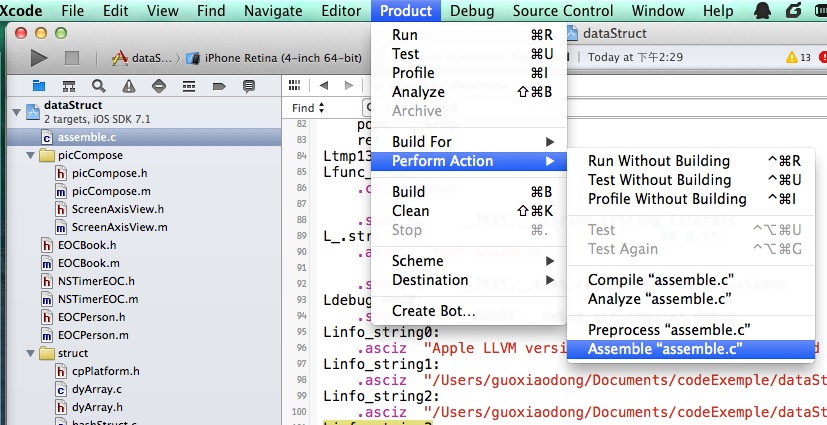Select assemble.c in project navigator
Screen dimensions: 827x425
[144, 138]
